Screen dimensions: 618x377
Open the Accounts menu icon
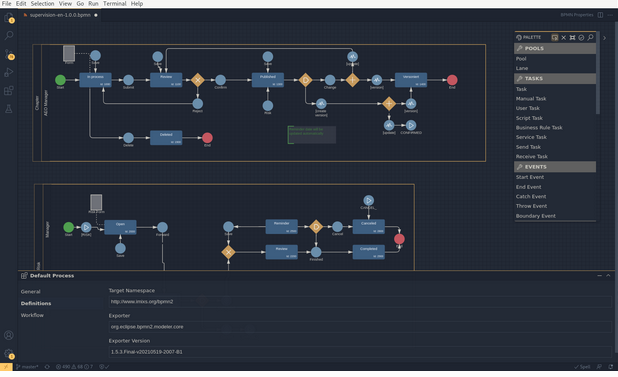click(x=9, y=335)
